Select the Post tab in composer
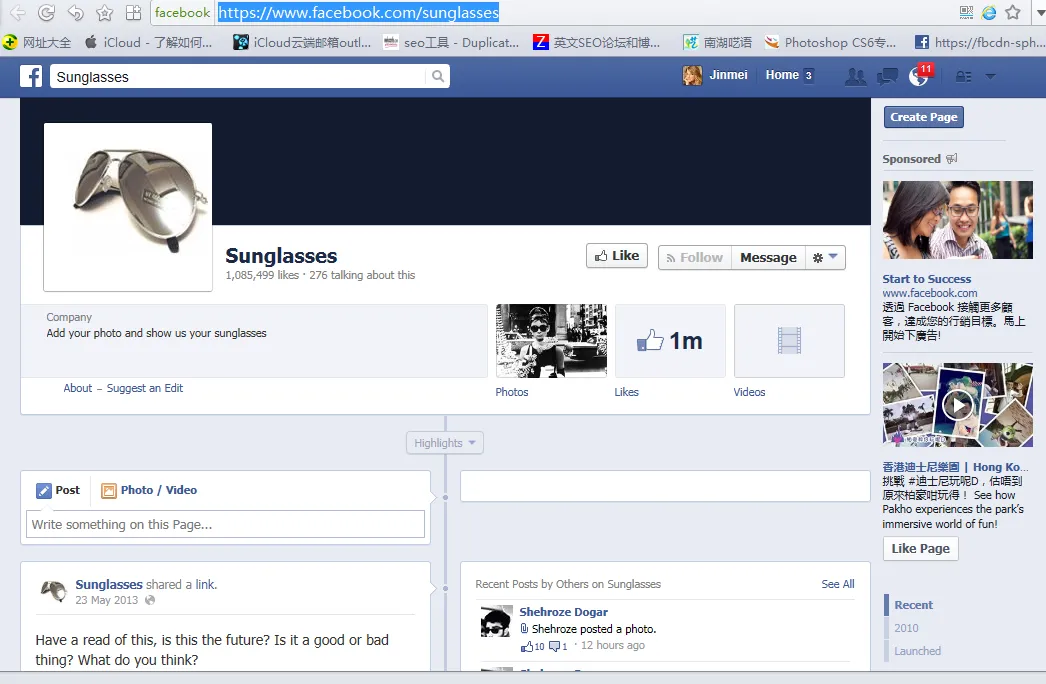The width and height of the screenshot is (1046, 684). coord(58,490)
